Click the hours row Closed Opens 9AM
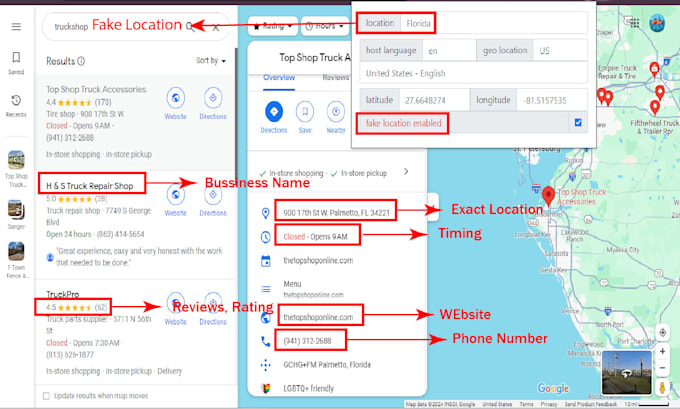The height and width of the screenshot is (409, 680). tap(315, 237)
